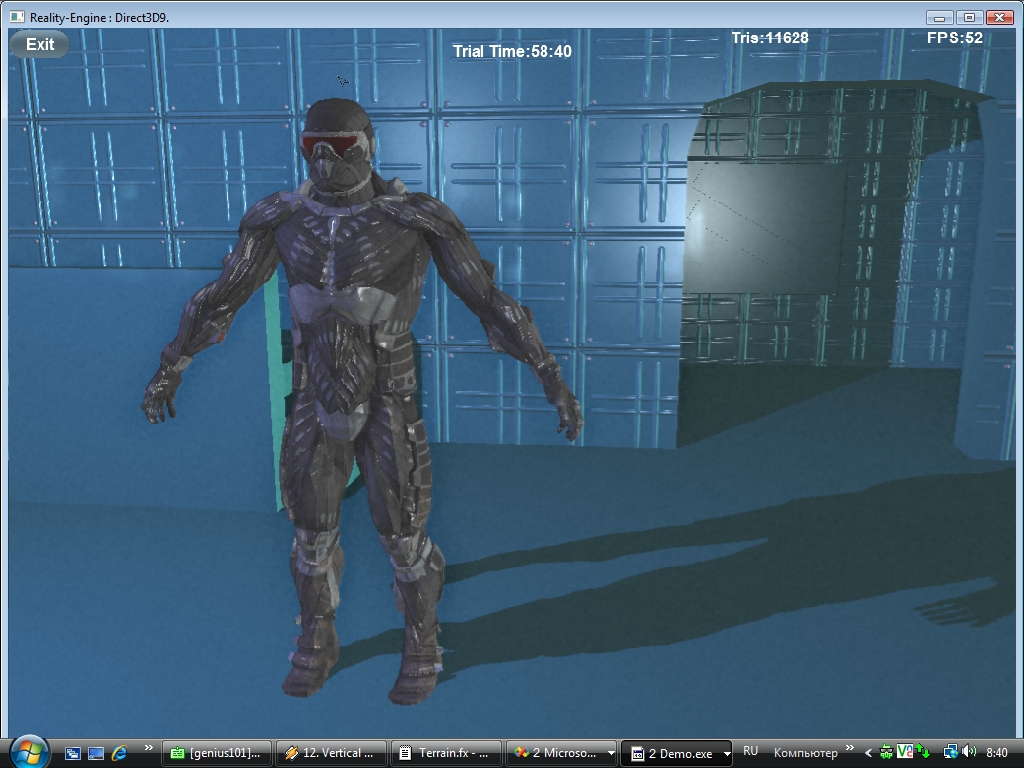Open the '12. Vertical' taskbar window
The width and height of the screenshot is (1024, 768).
pos(332,753)
